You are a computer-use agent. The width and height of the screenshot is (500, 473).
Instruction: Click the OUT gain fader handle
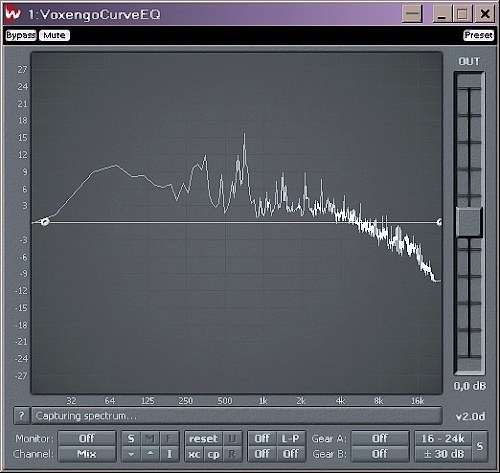[469, 222]
